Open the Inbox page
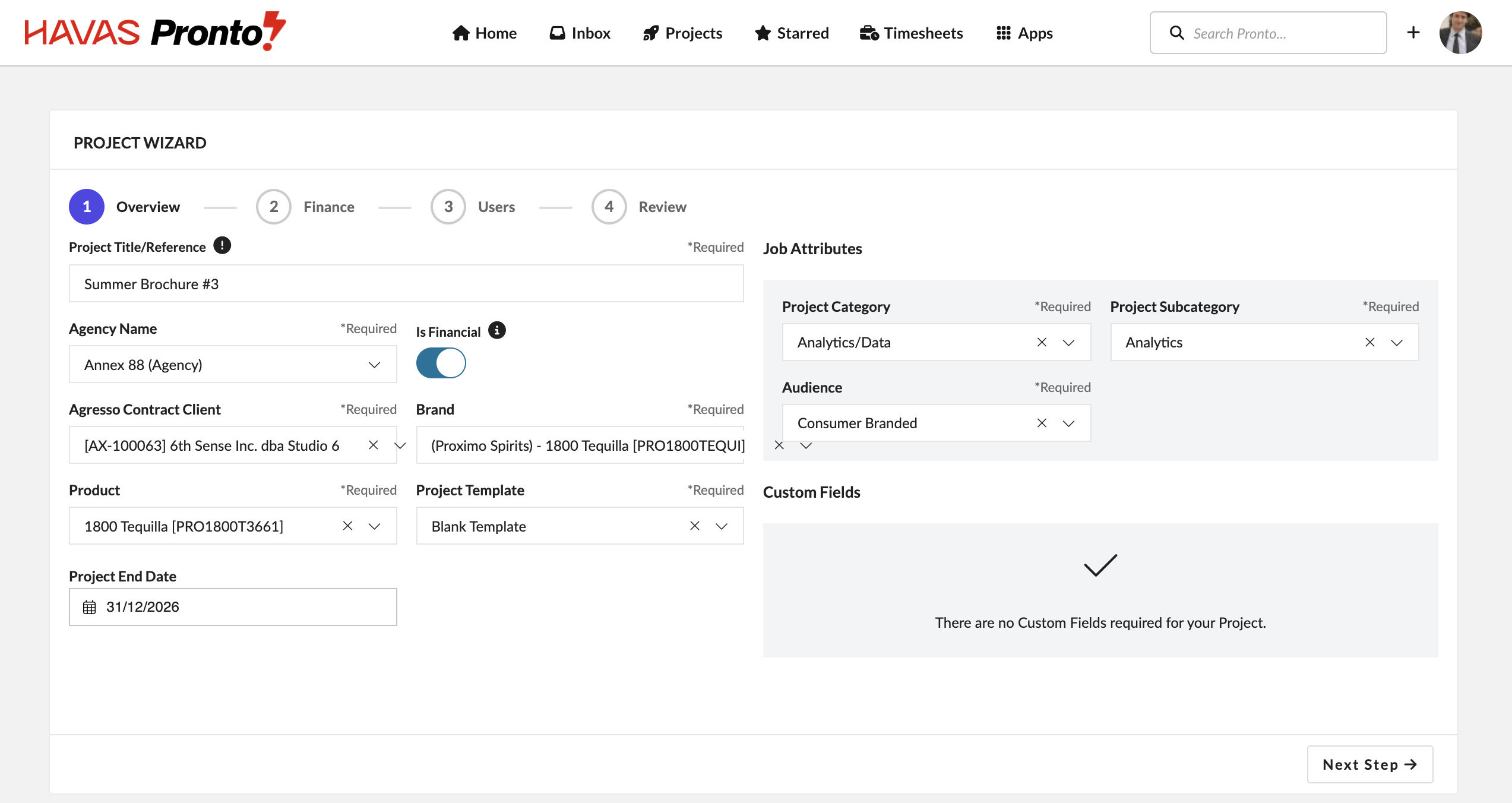The width and height of the screenshot is (1512, 803). pyautogui.click(x=580, y=33)
